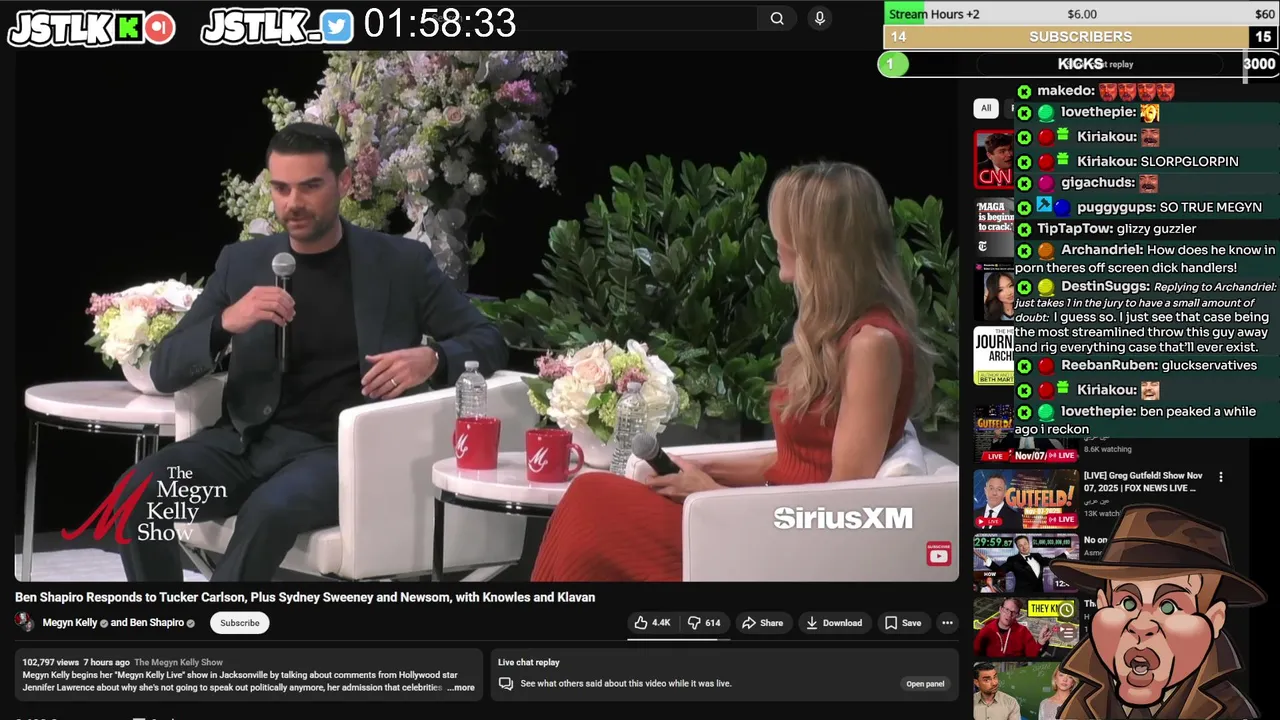Click the Live chat replay heading
The width and height of the screenshot is (1280, 720).
(x=529, y=662)
